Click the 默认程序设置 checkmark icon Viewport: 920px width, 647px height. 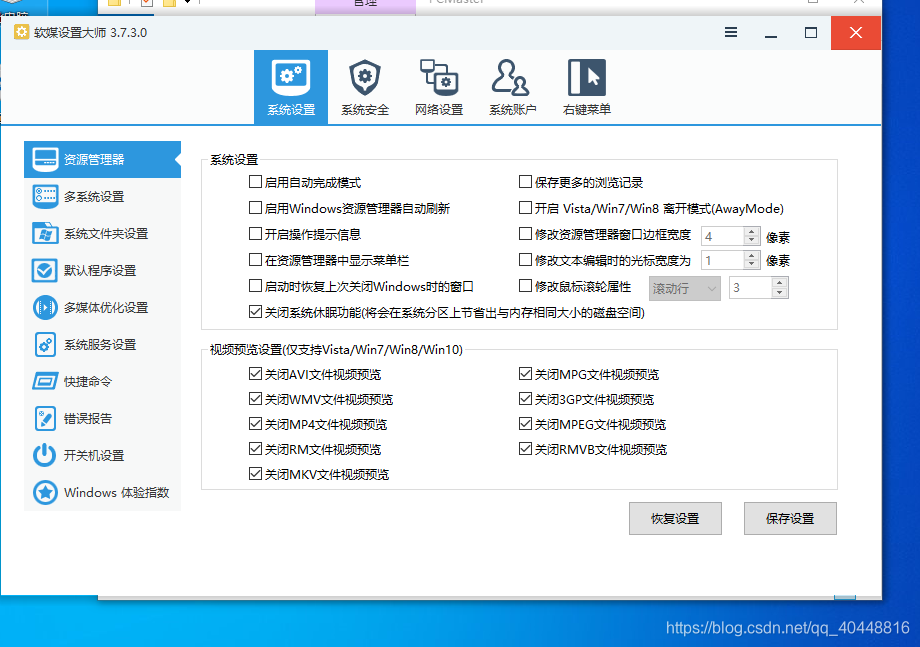pos(45,270)
